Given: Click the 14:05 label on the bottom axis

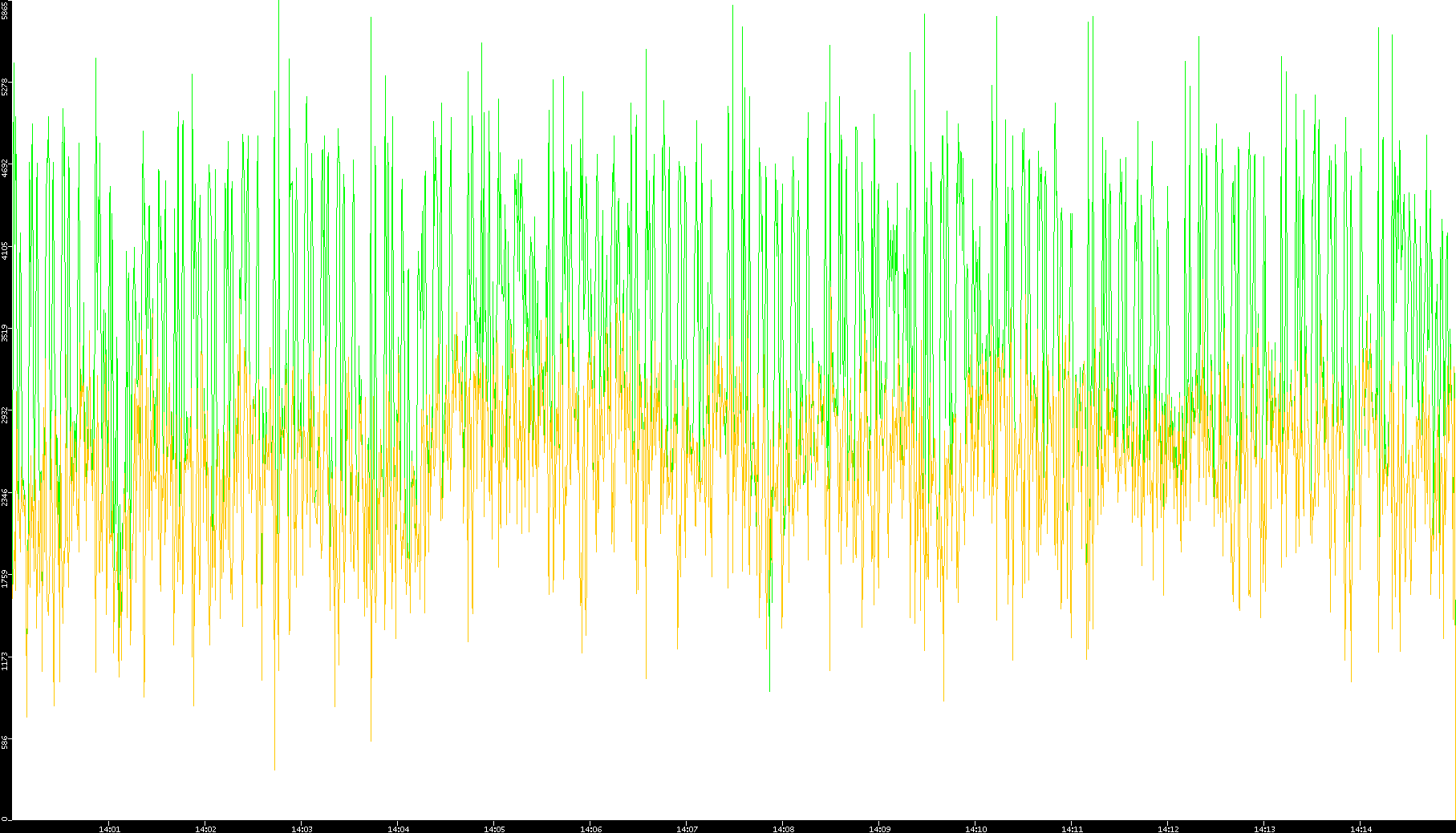Looking at the screenshot, I should coord(494,828).
